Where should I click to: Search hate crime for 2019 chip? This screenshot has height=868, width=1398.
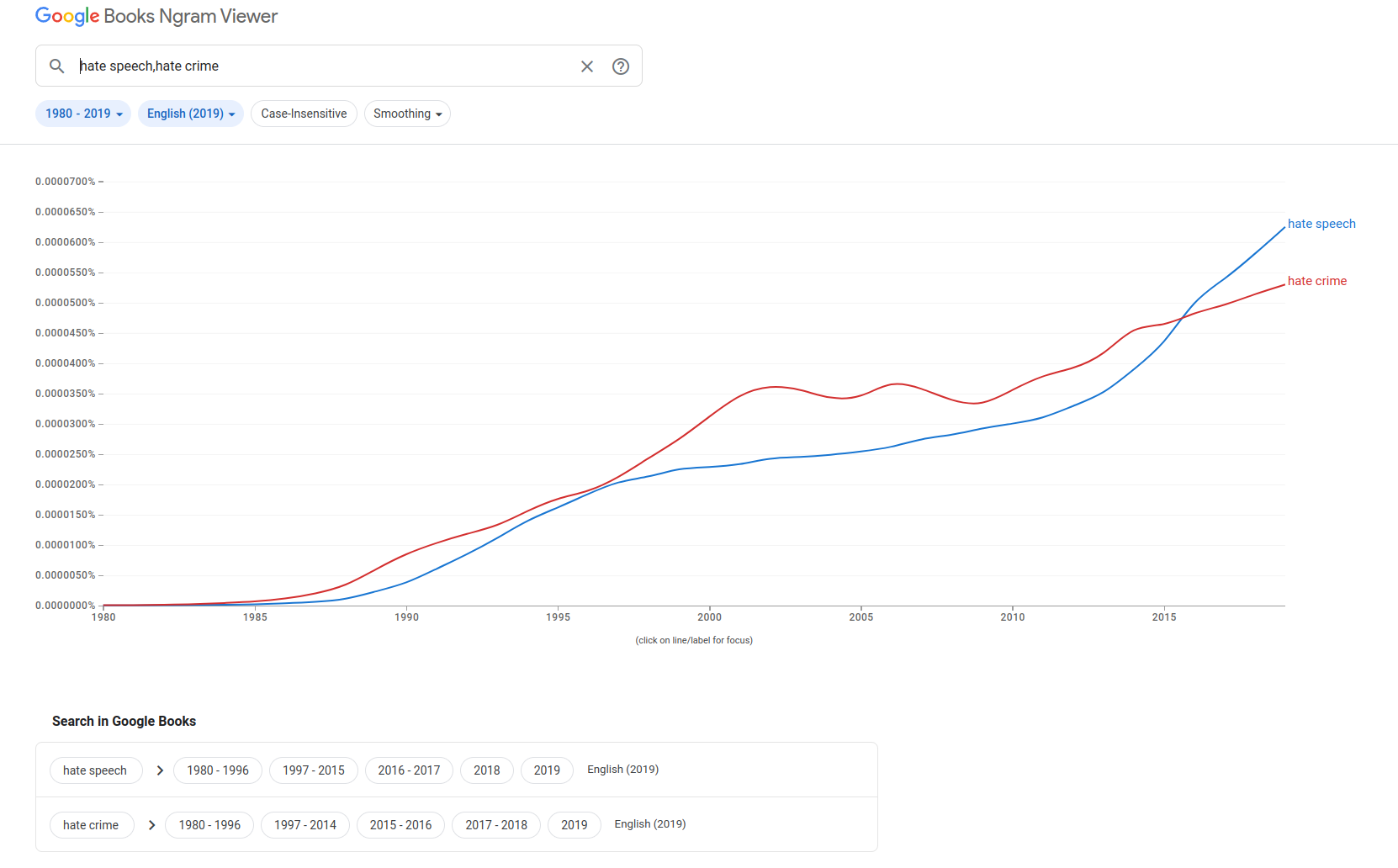[575, 825]
